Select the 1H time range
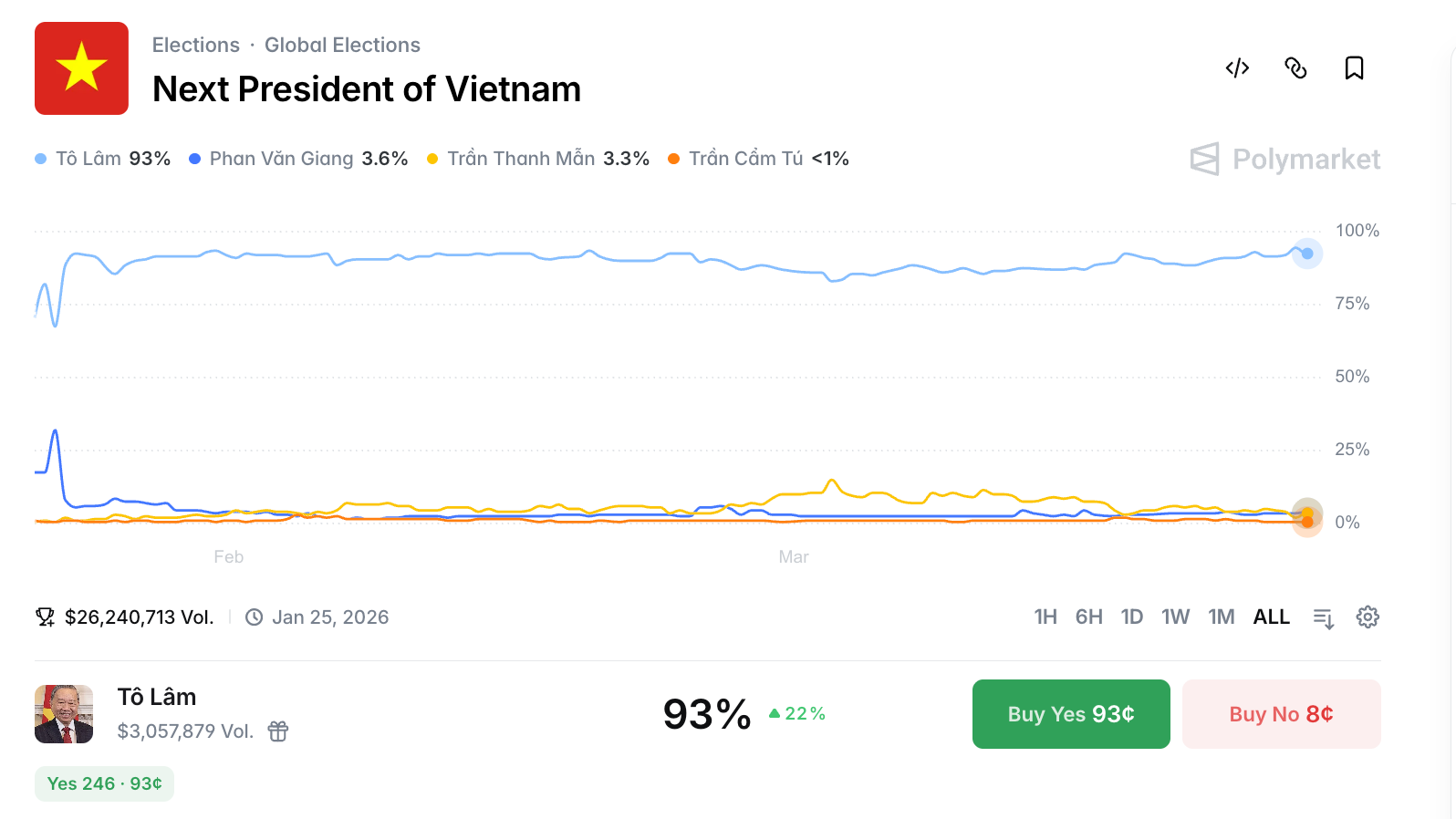1456x819 pixels. pyautogui.click(x=1045, y=617)
